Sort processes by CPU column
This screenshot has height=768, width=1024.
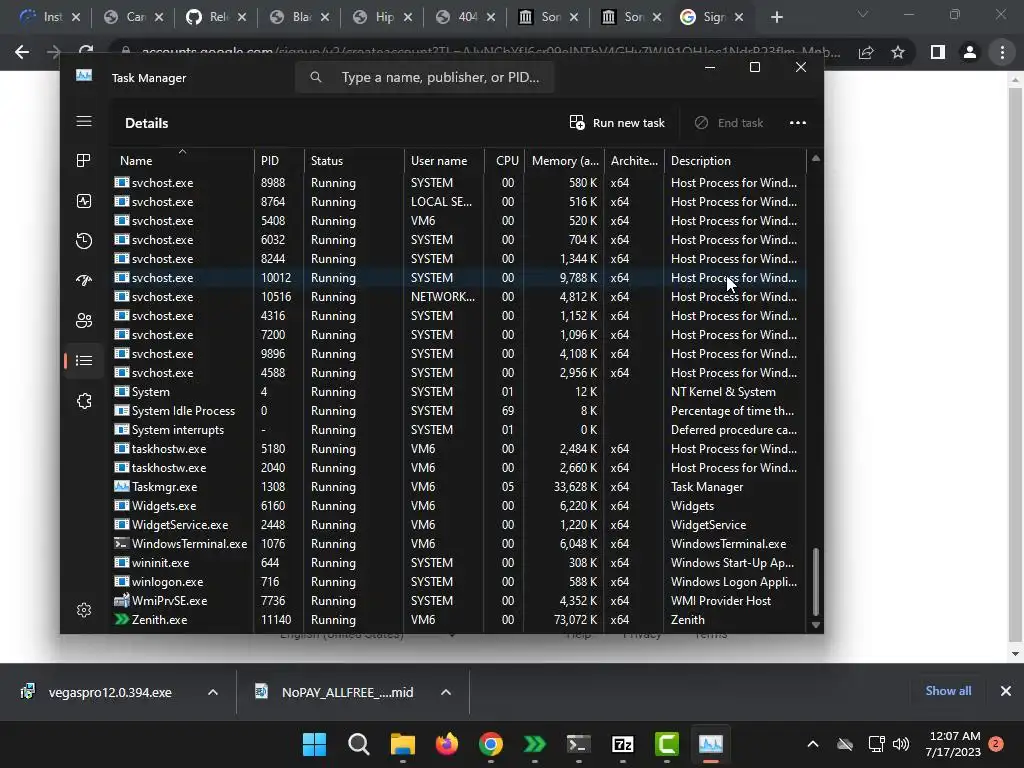(505, 161)
